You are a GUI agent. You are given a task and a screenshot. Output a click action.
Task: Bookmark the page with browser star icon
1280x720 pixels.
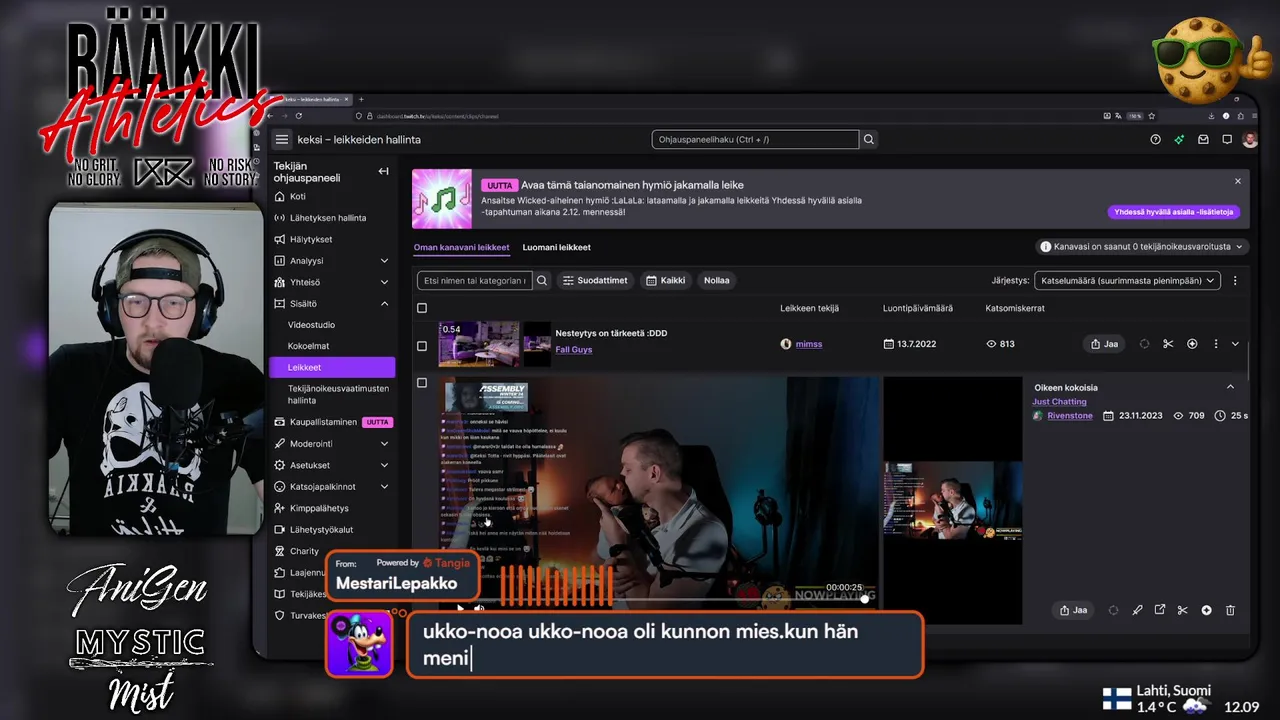(x=1152, y=116)
